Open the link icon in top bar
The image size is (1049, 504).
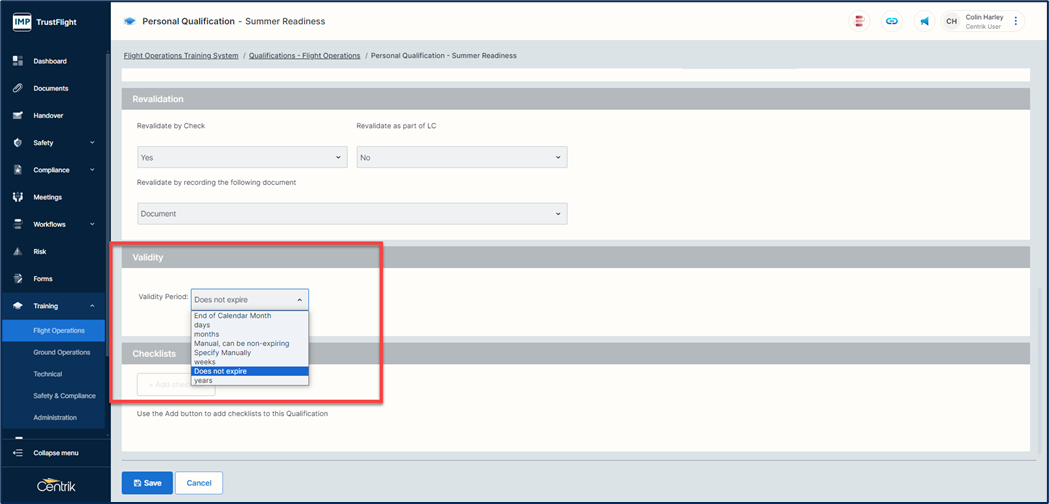point(891,21)
